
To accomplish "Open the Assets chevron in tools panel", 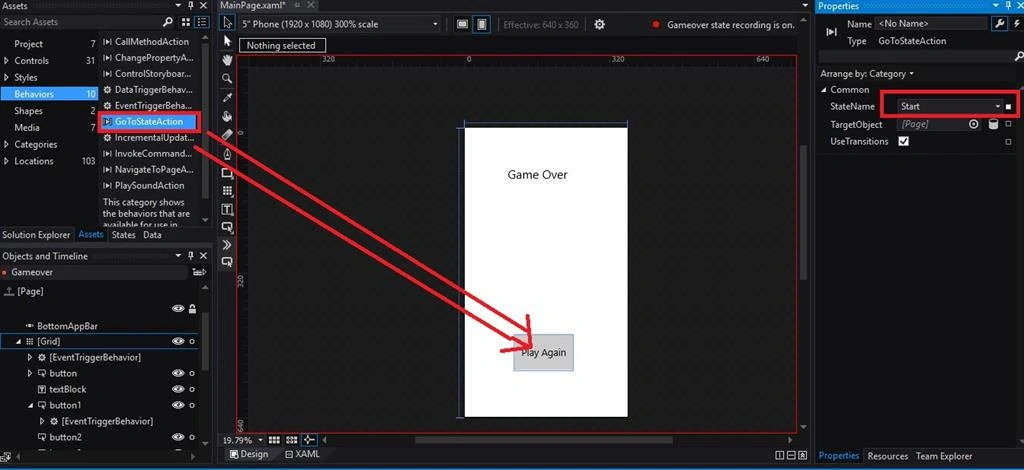I will (x=227, y=245).
